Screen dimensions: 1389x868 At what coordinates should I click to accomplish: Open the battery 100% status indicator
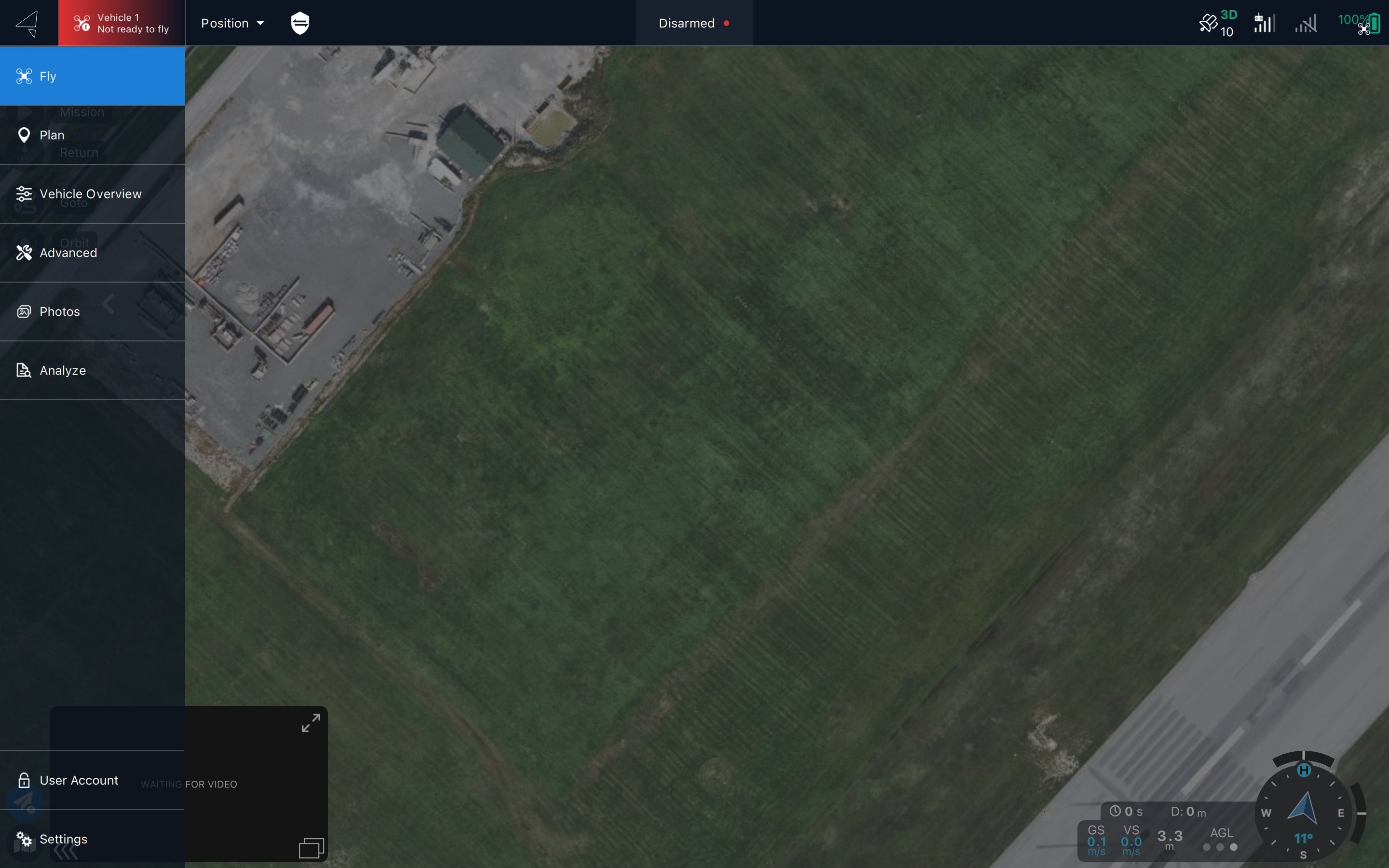(1360, 23)
